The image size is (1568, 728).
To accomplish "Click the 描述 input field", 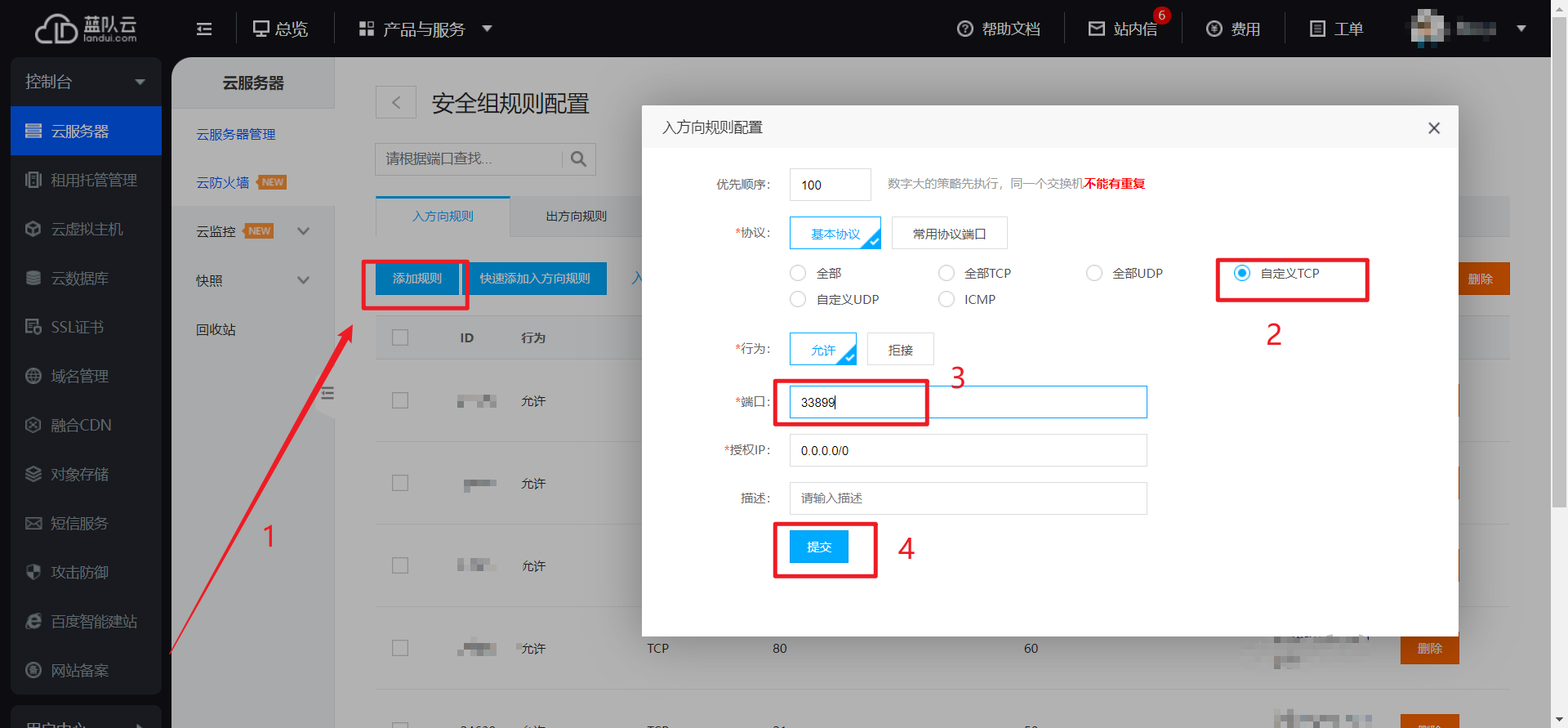I will [968, 498].
